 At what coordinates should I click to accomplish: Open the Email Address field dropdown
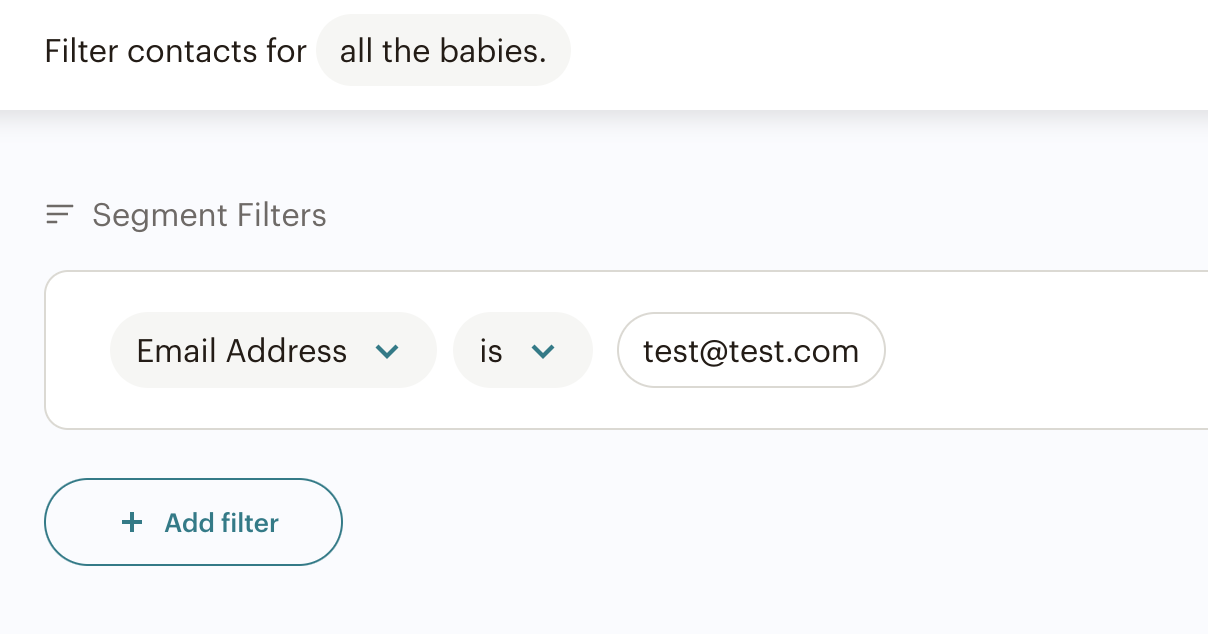click(273, 350)
